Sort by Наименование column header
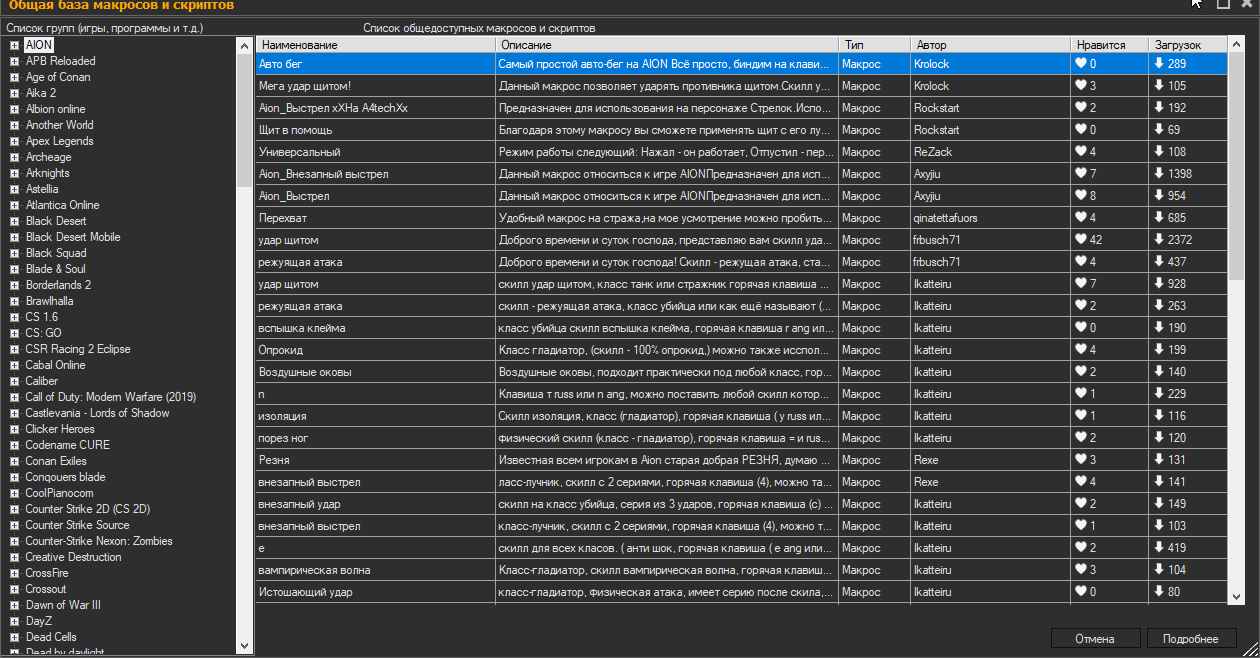1260x658 pixels. tap(376, 45)
